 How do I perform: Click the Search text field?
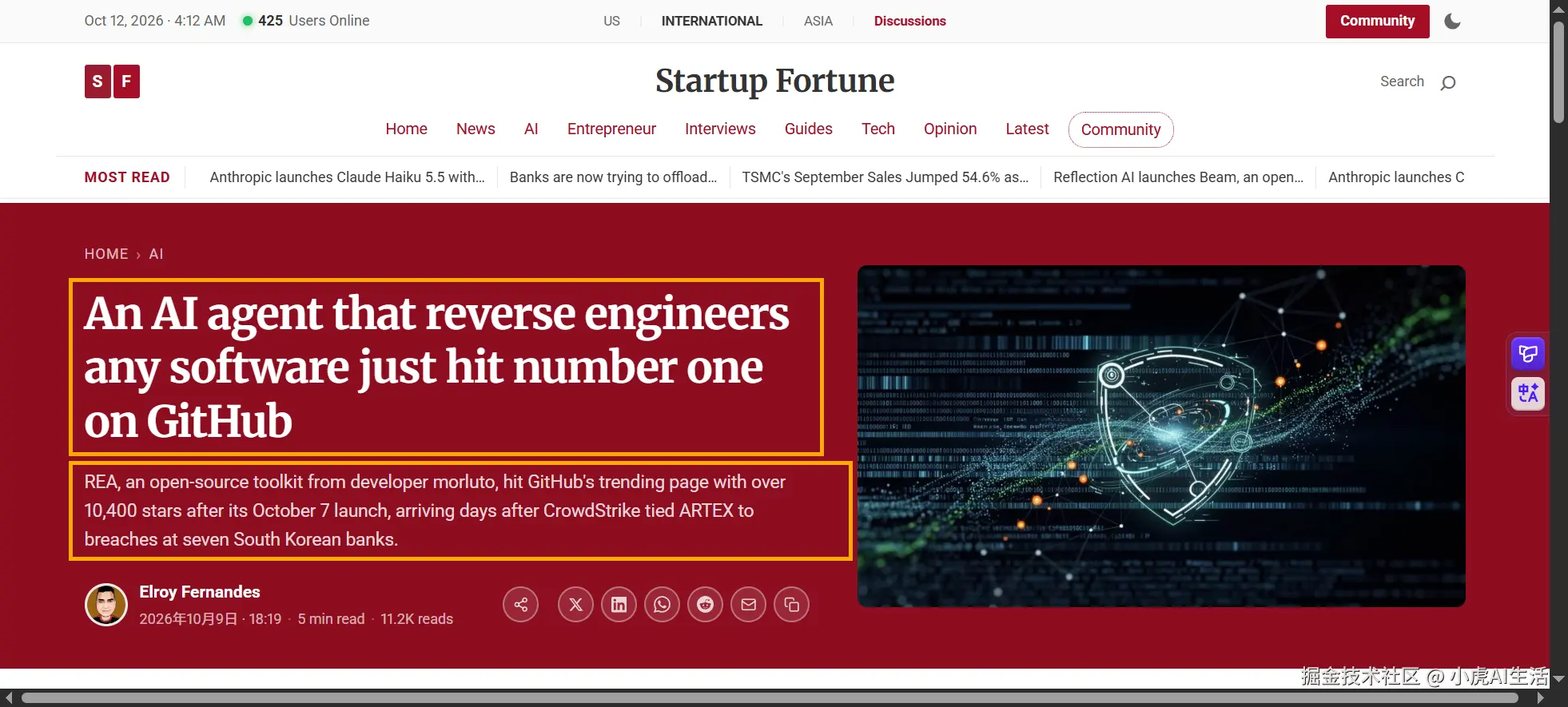1402,81
